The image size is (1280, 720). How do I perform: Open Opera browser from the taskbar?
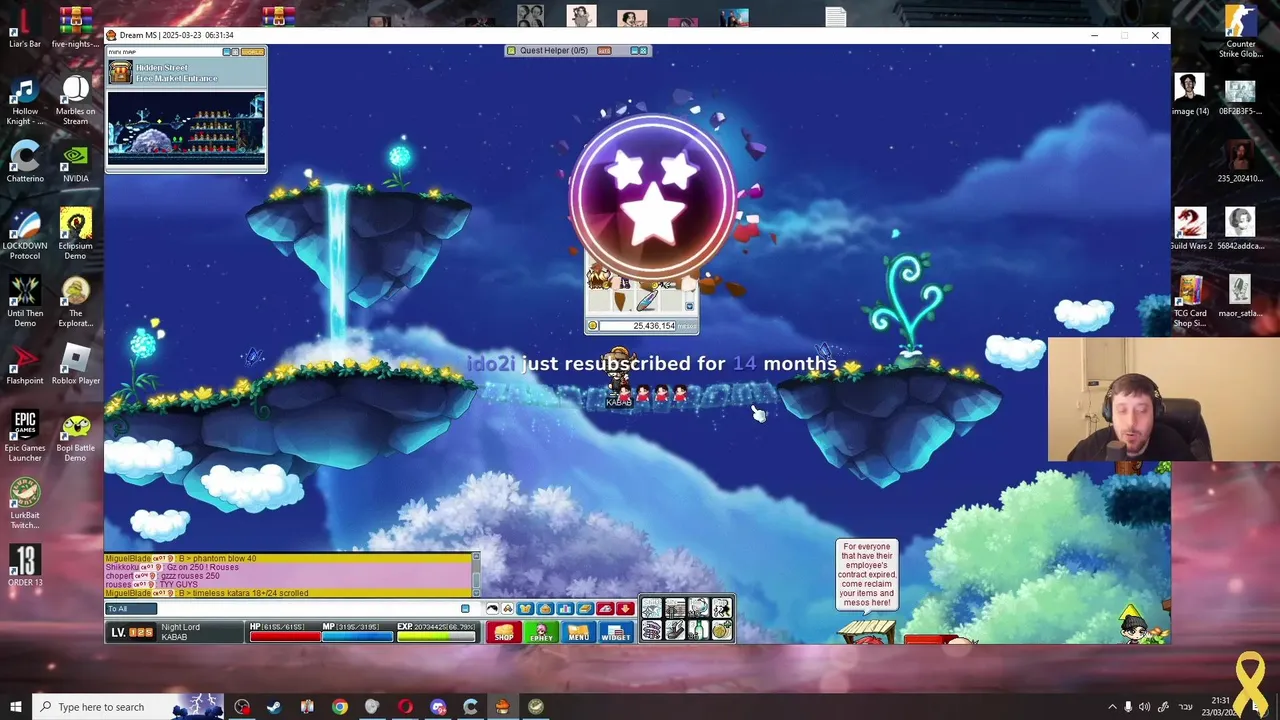coord(405,707)
